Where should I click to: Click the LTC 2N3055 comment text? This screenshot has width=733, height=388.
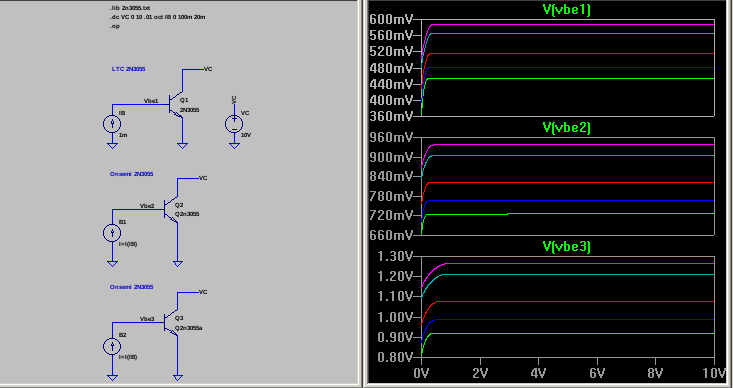129,69
